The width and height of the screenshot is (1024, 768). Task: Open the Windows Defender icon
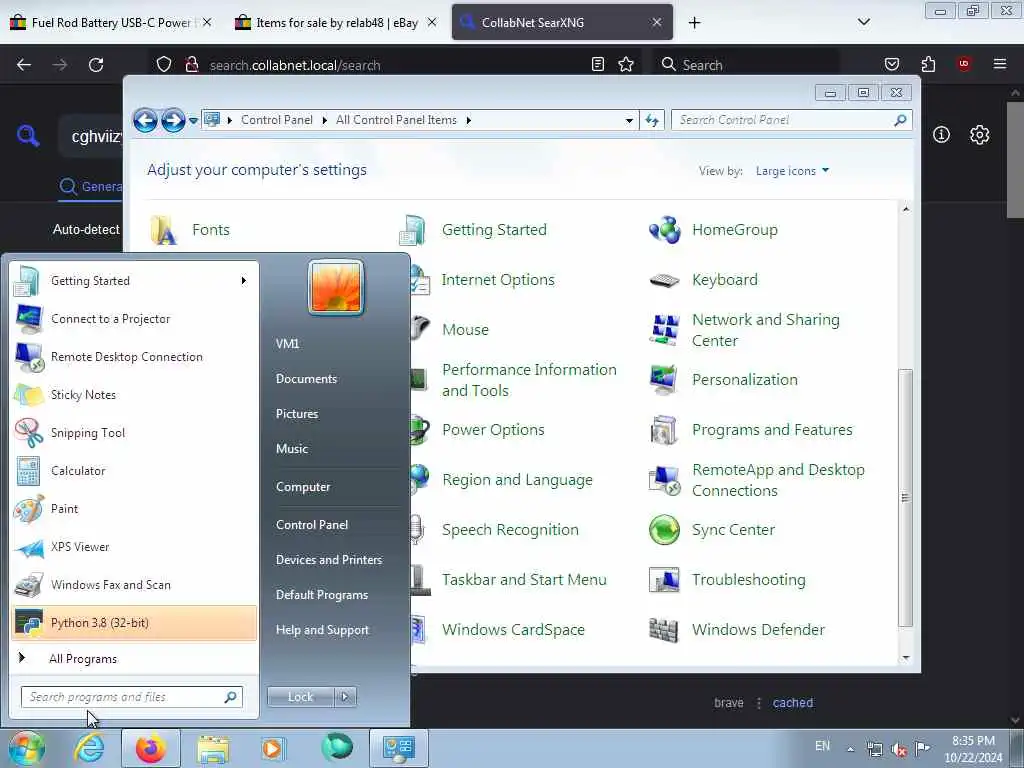[x=665, y=630]
